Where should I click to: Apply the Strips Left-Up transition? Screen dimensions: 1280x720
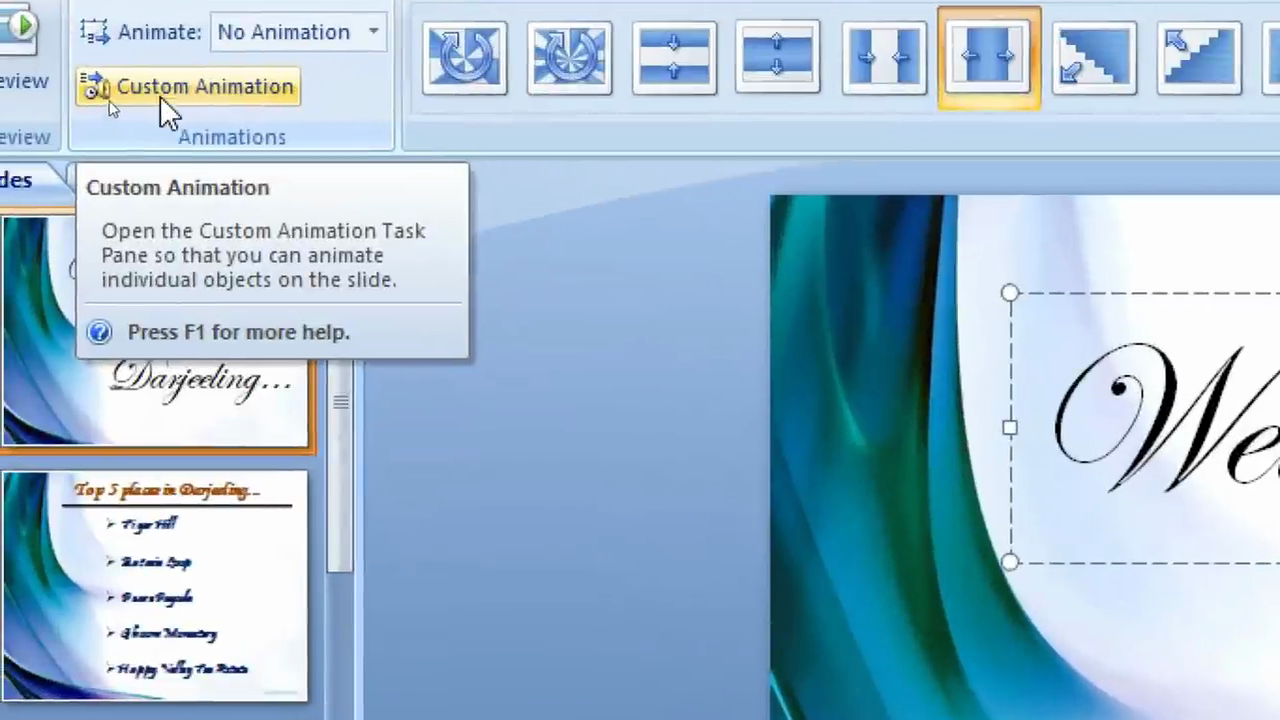pyautogui.click(x=1199, y=56)
